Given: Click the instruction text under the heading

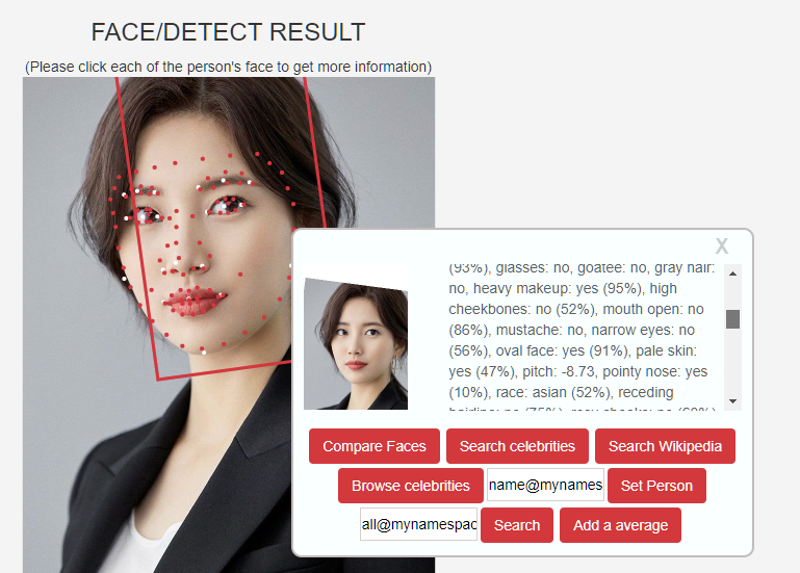Looking at the screenshot, I should coord(228,67).
